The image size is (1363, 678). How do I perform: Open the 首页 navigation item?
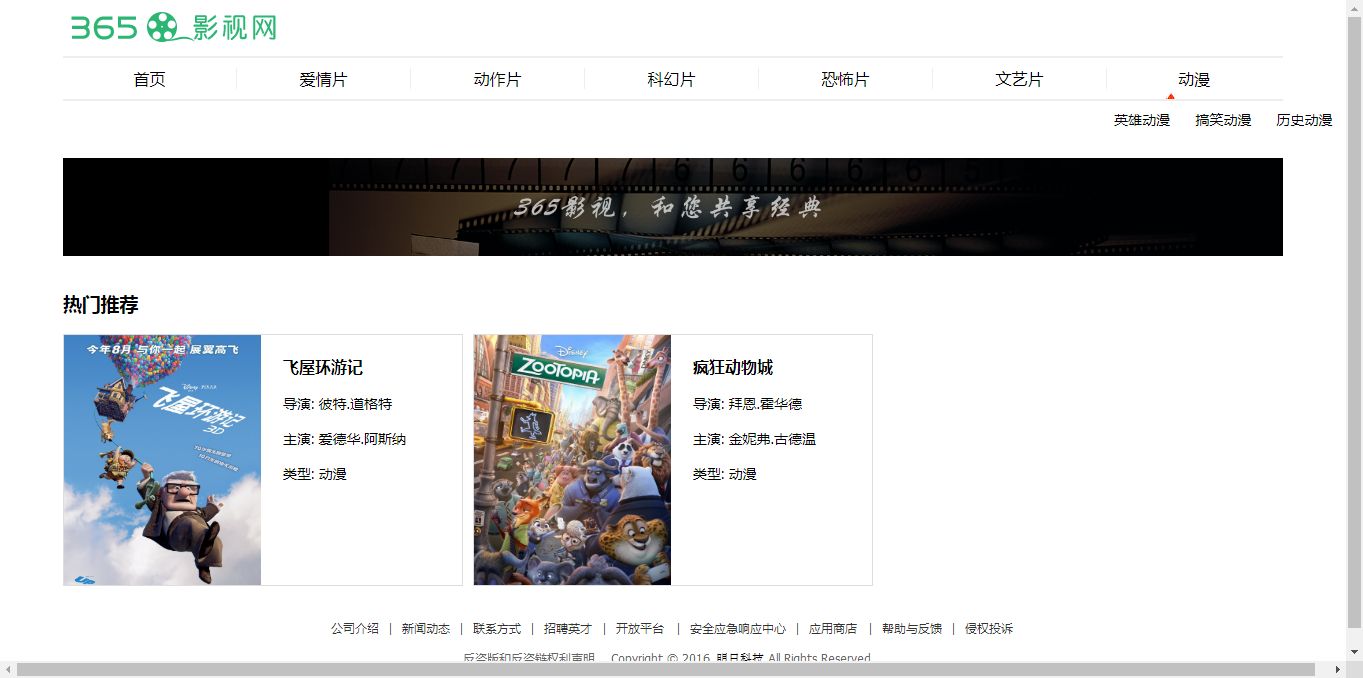coord(149,79)
